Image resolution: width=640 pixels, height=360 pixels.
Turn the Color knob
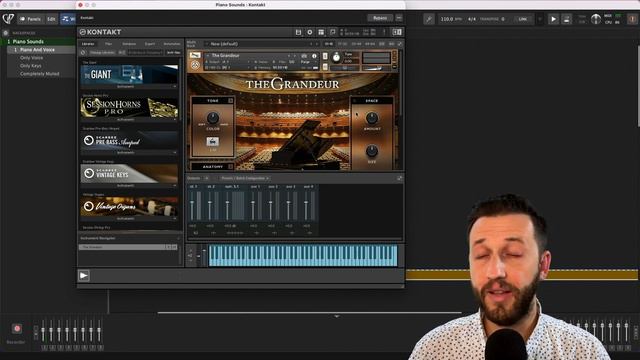(x=213, y=118)
